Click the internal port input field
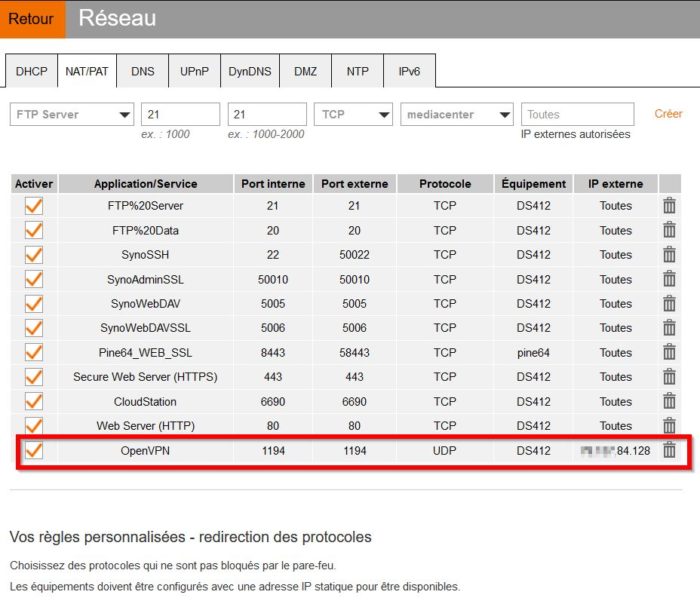This screenshot has height=607, width=700. coord(180,115)
